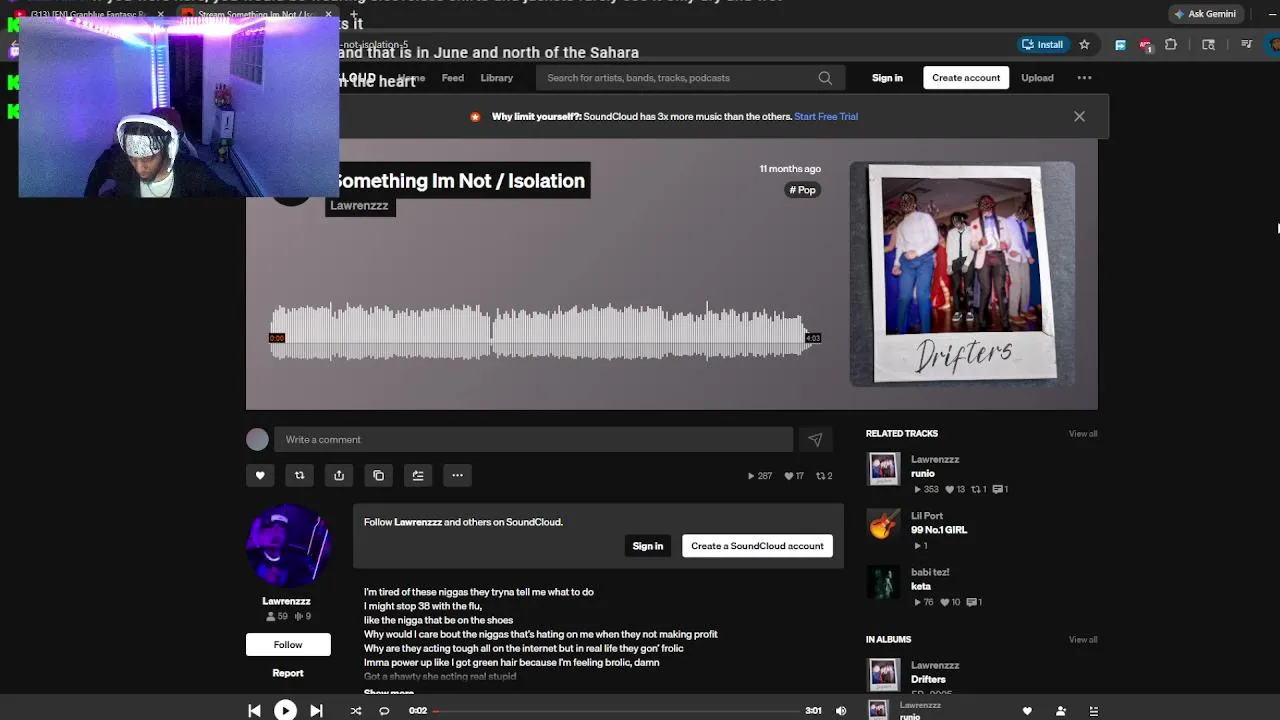This screenshot has height=720, width=1280.
Task: Open the Upload page
Action: pyautogui.click(x=1037, y=78)
